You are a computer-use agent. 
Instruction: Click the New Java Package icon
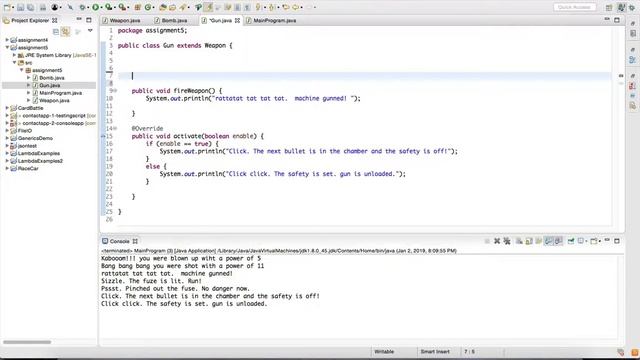click(x=138, y=7)
